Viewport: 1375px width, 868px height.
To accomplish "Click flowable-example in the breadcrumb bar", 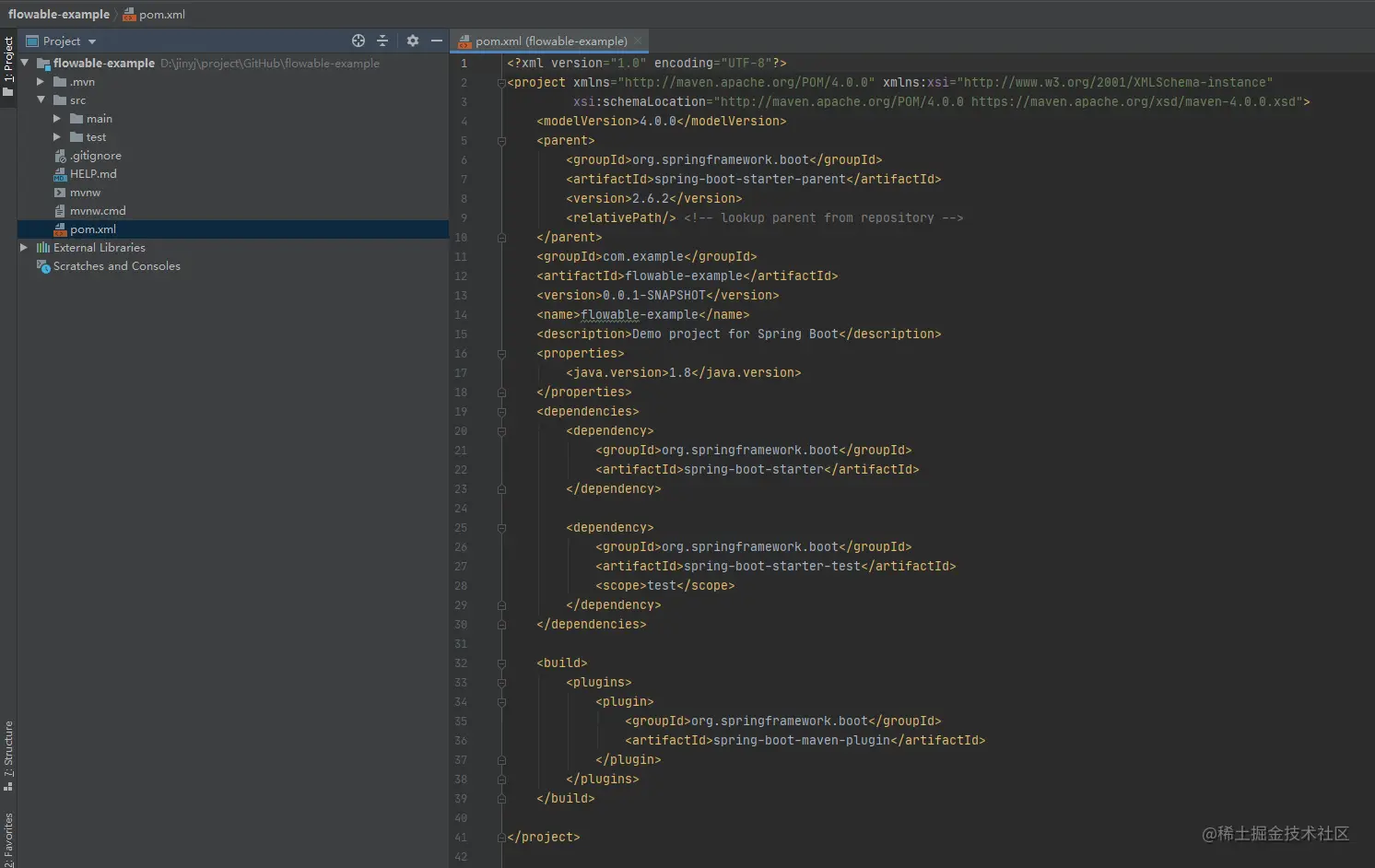I will click(x=59, y=14).
